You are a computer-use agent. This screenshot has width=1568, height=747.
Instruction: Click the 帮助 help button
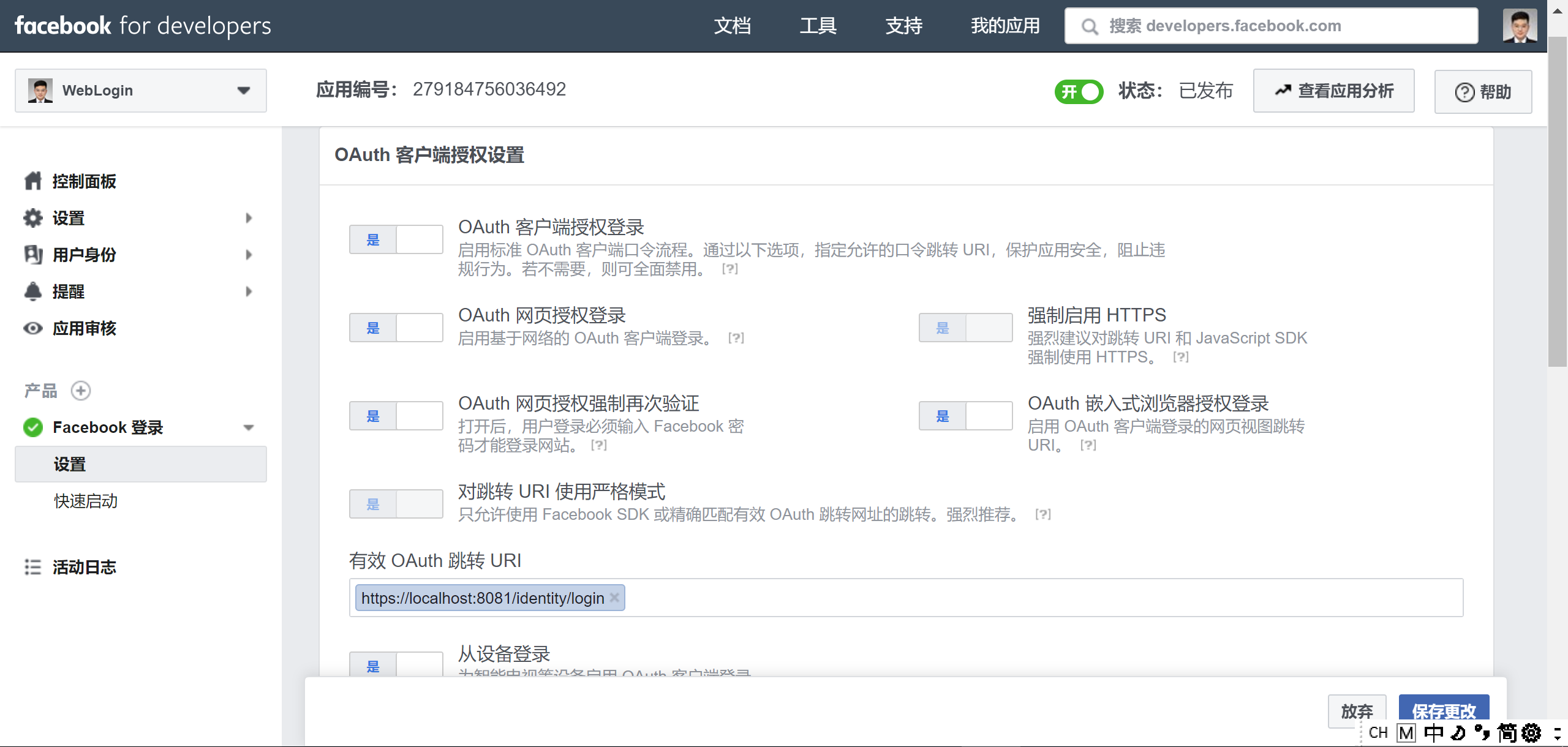(x=1483, y=92)
